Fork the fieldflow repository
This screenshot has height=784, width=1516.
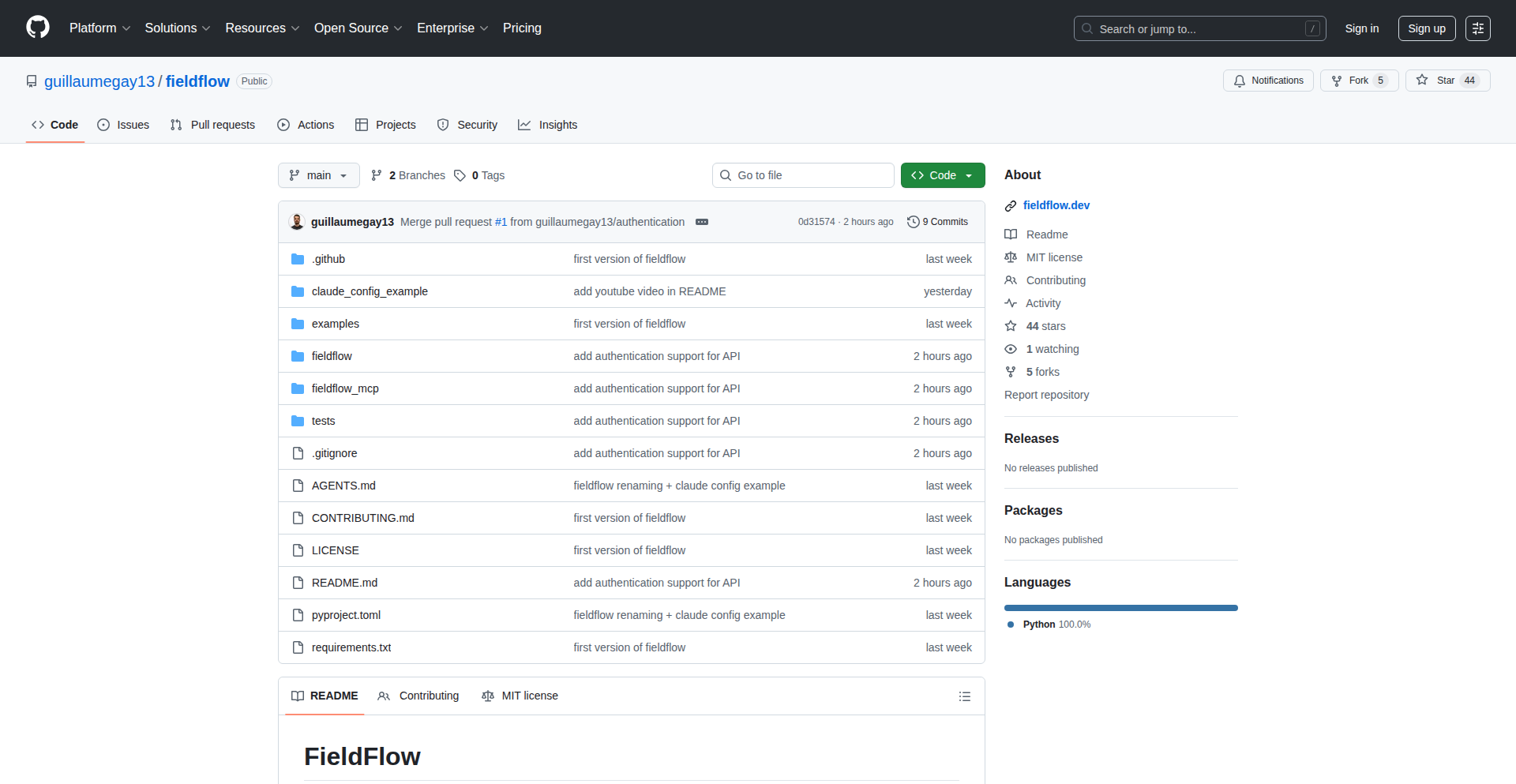(1359, 81)
